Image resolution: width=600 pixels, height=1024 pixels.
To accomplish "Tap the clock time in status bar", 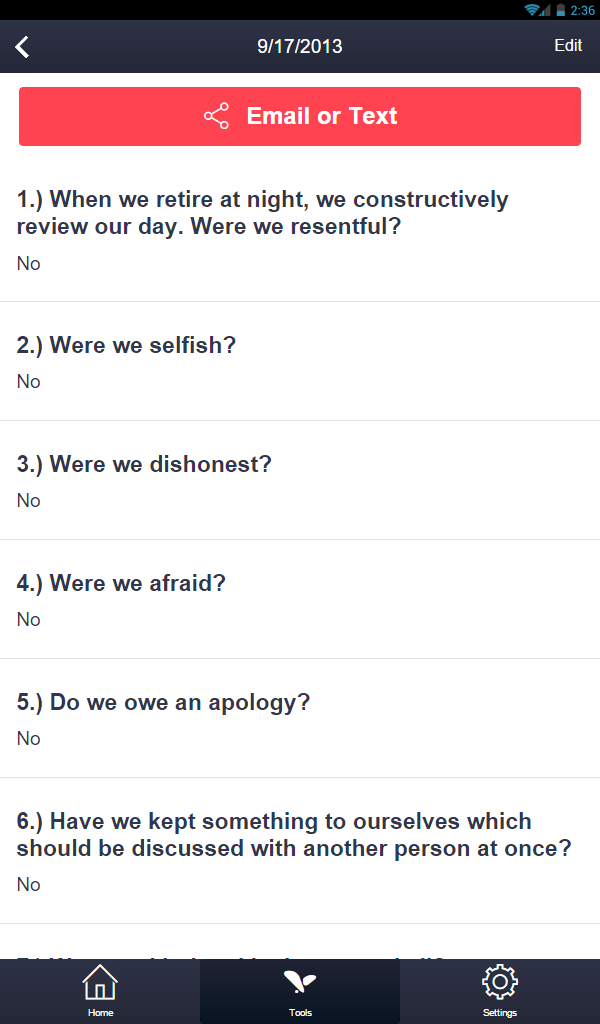I will click(582, 10).
